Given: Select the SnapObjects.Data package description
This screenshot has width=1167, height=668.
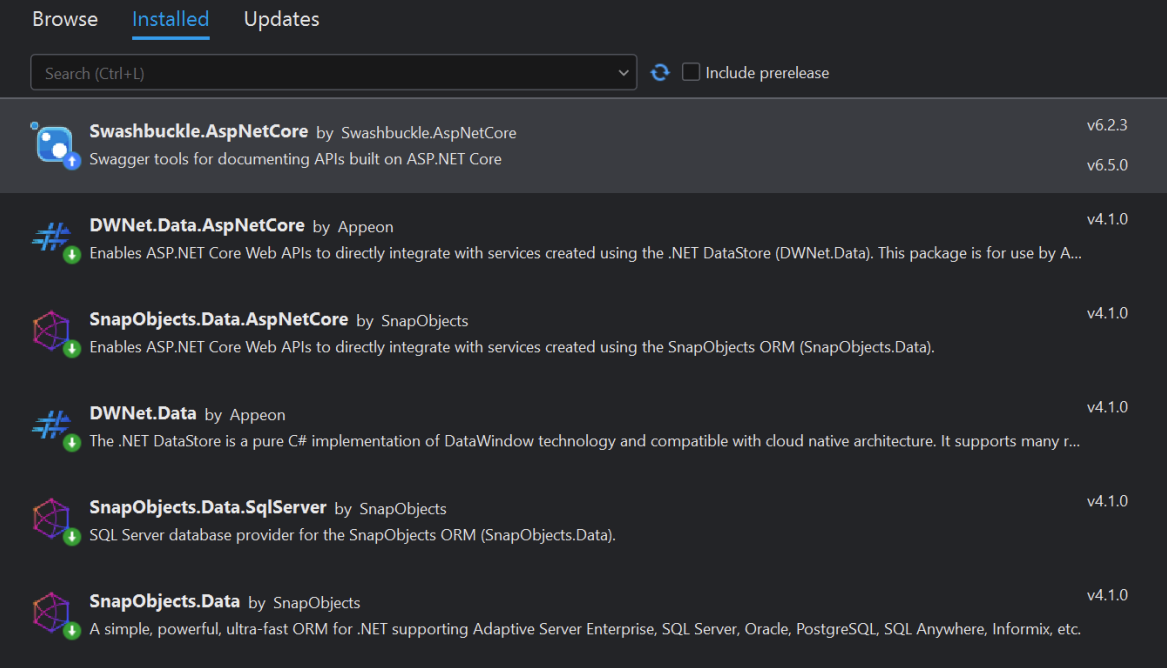Looking at the screenshot, I should point(584,629).
